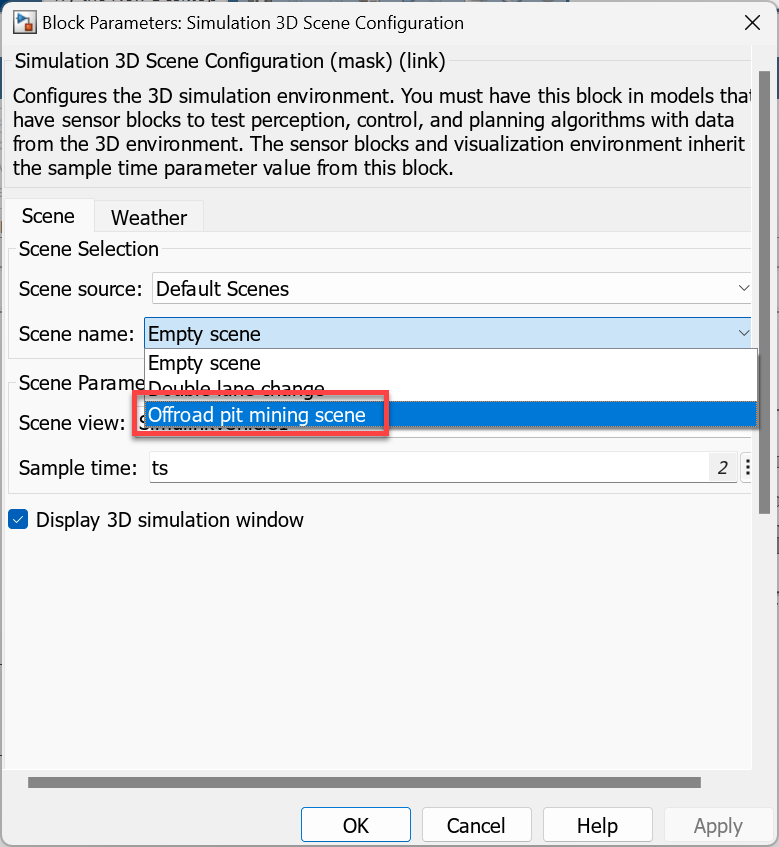The height and width of the screenshot is (847, 779).
Task: Click the Cancel button
Action: pos(476,825)
